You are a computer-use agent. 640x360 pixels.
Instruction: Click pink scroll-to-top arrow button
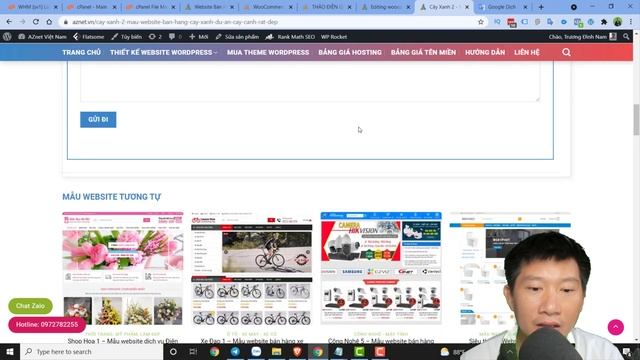[616, 327]
